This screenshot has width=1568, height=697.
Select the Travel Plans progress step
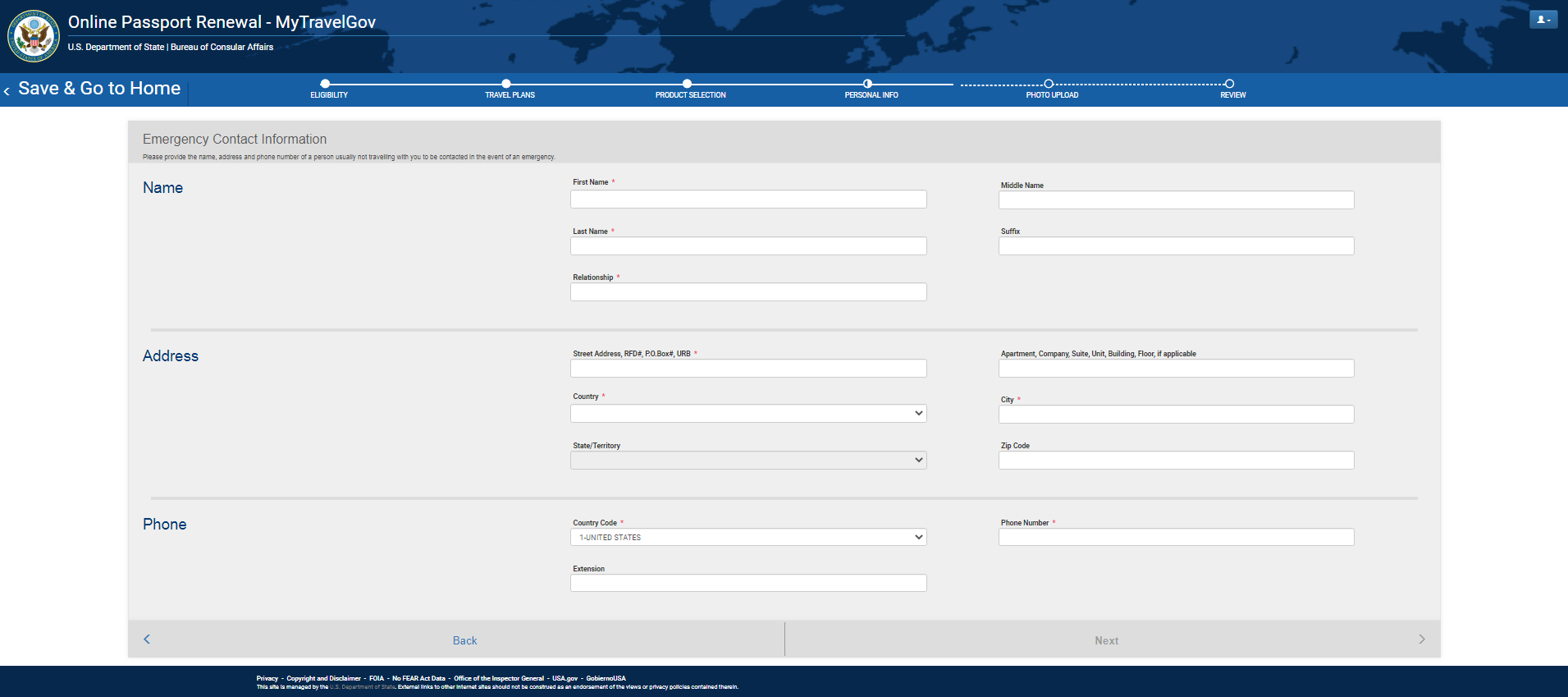(x=506, y=84)
